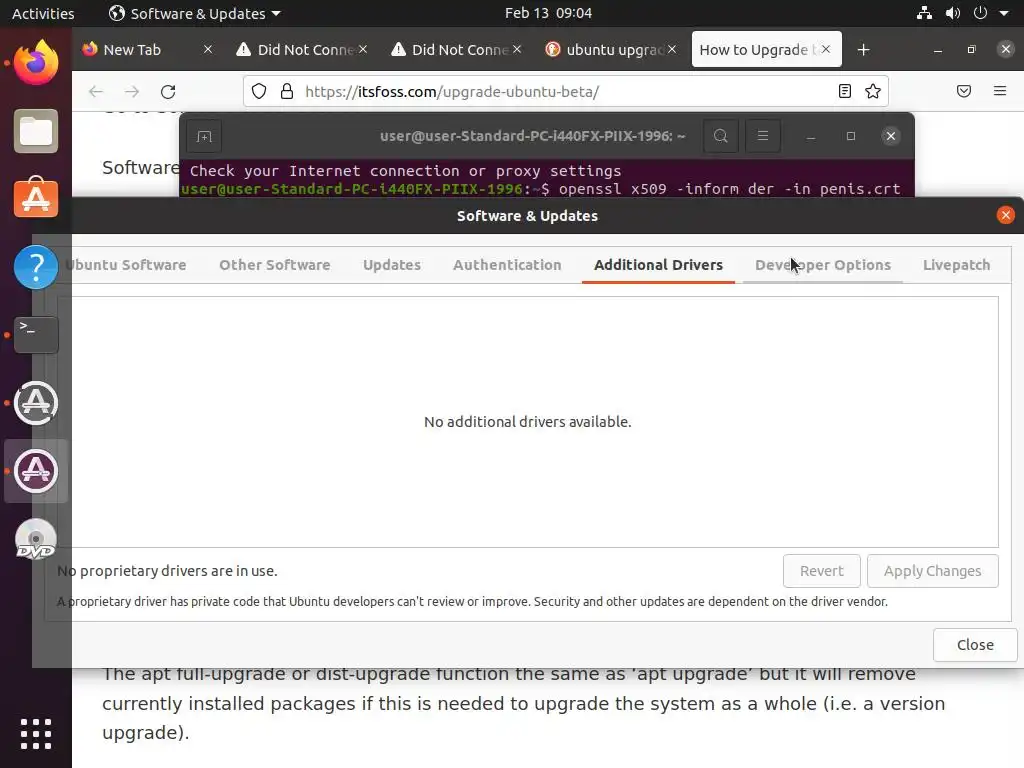Reload the page in Firefox
This screenshot has width=1024, height=768.
click(x=168, y=91)
